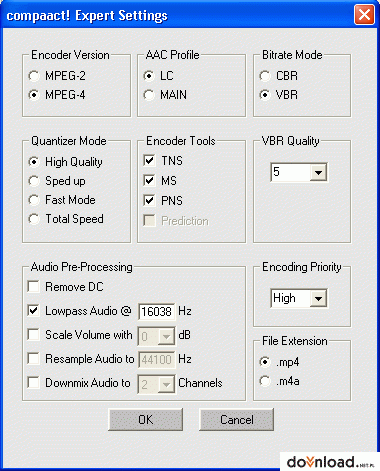Viewport: 380px width, 471px height.
Task: Click the lowpass frequency field 16038
Action: (156, 312)
